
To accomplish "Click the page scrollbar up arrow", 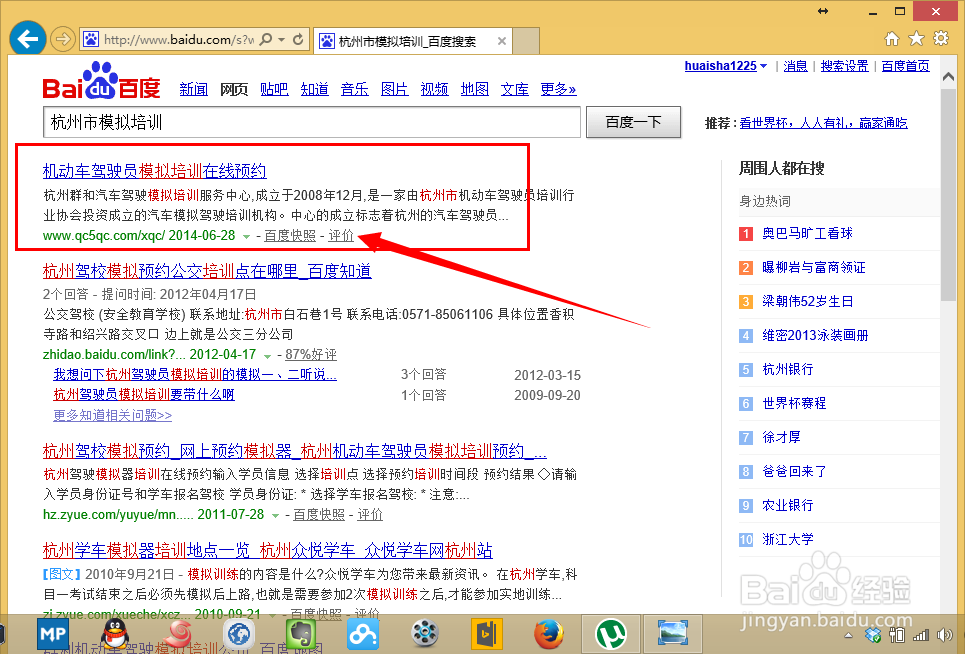I will (x=948, y=78).
